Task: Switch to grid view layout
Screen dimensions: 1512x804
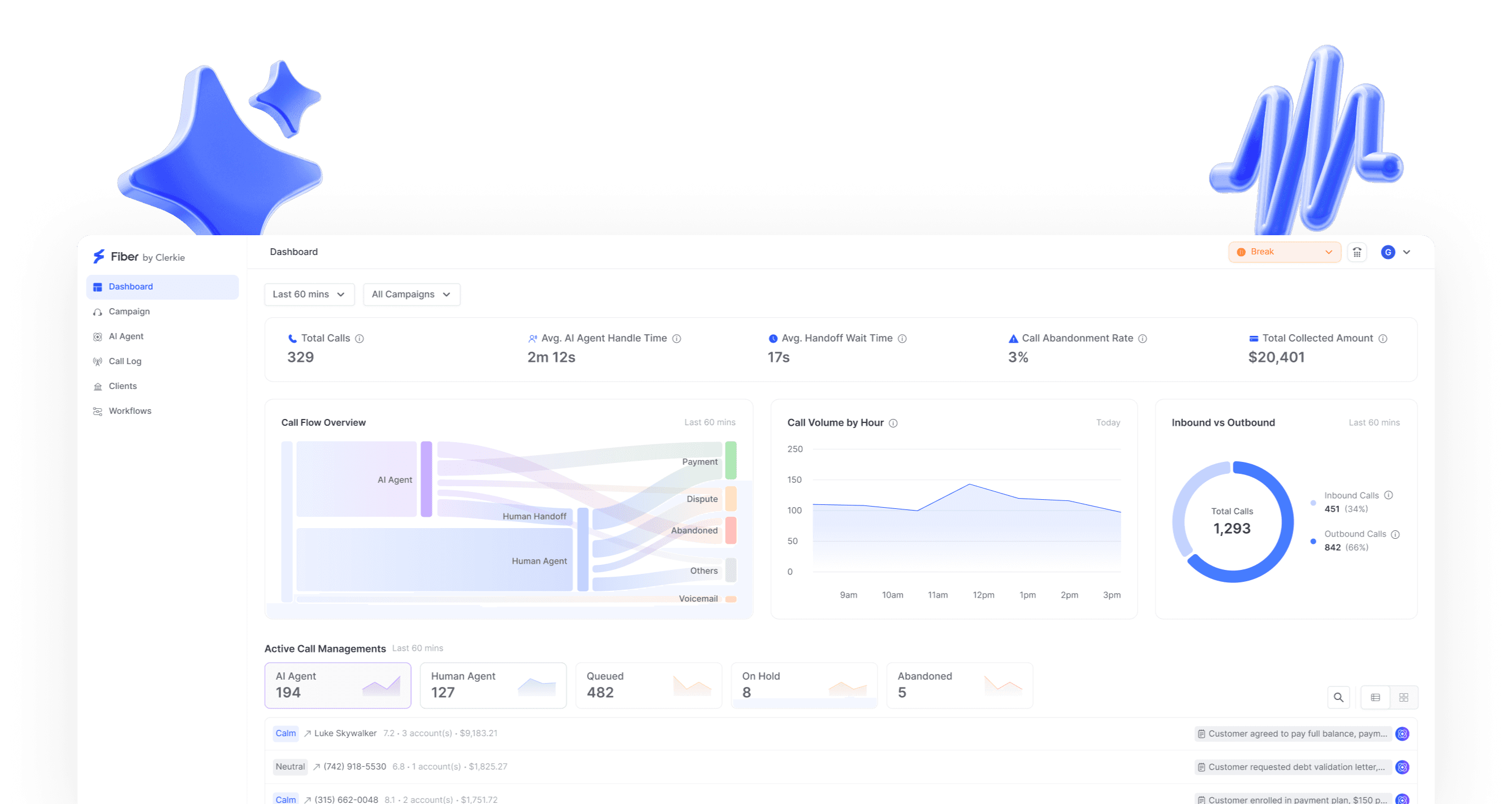Action: (x=1403, y=697)
